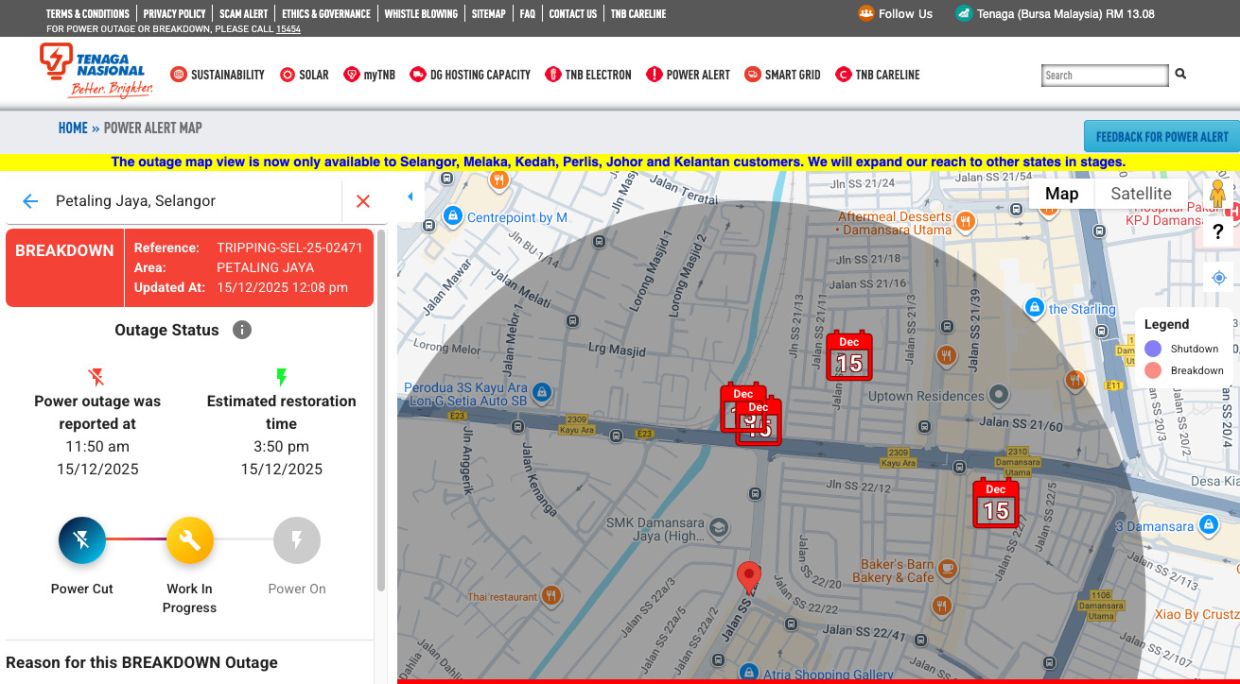This screenshot has width=1240, height=684.
Task: Click the Feedback For Power Alert button
Action: [1161, 135]
